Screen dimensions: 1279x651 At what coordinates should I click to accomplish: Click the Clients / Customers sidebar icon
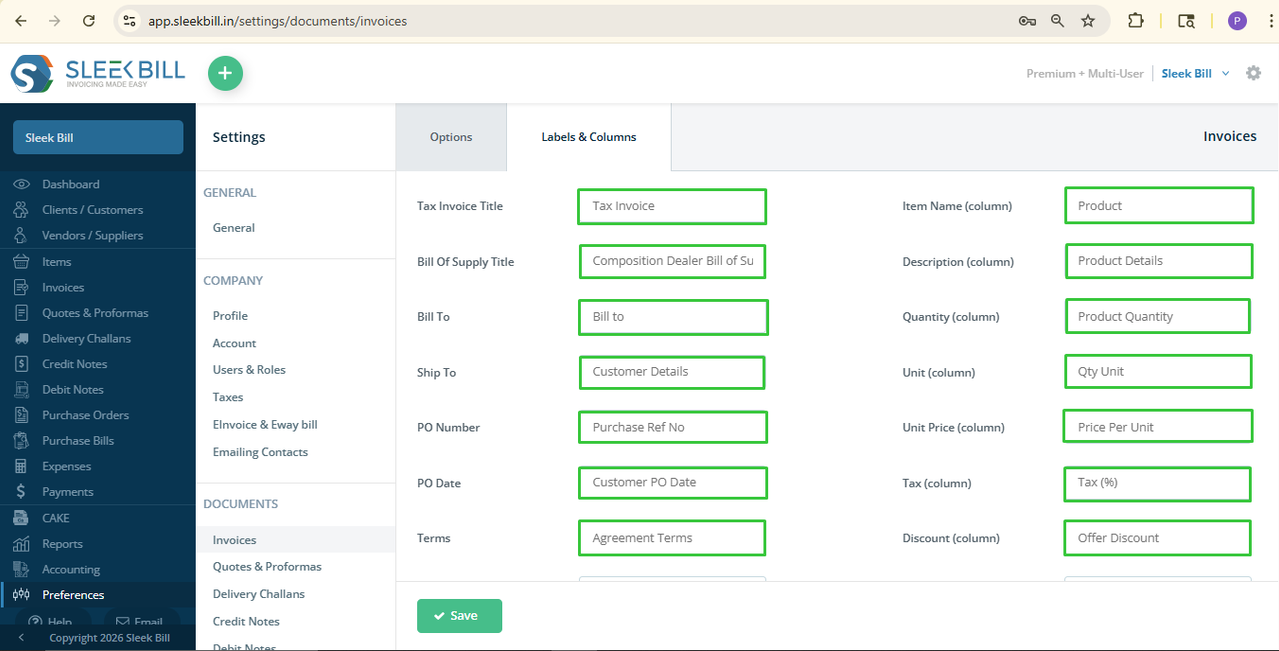pyautogui.click(x=21, y=210)
